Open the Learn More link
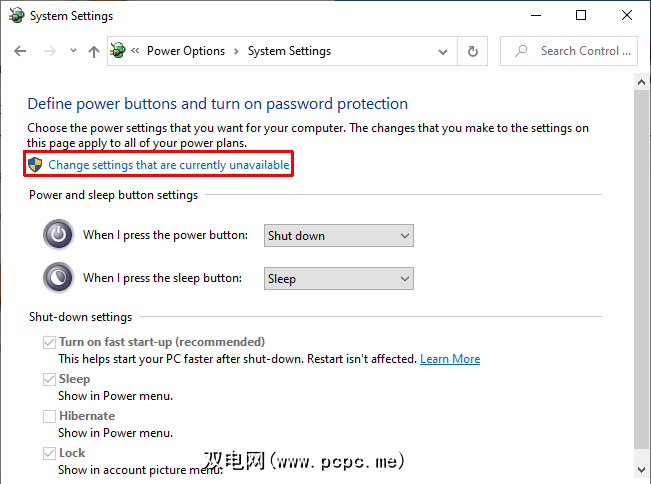Image resolution: width=651 pixels, height=484 pixels. point(450,359)
